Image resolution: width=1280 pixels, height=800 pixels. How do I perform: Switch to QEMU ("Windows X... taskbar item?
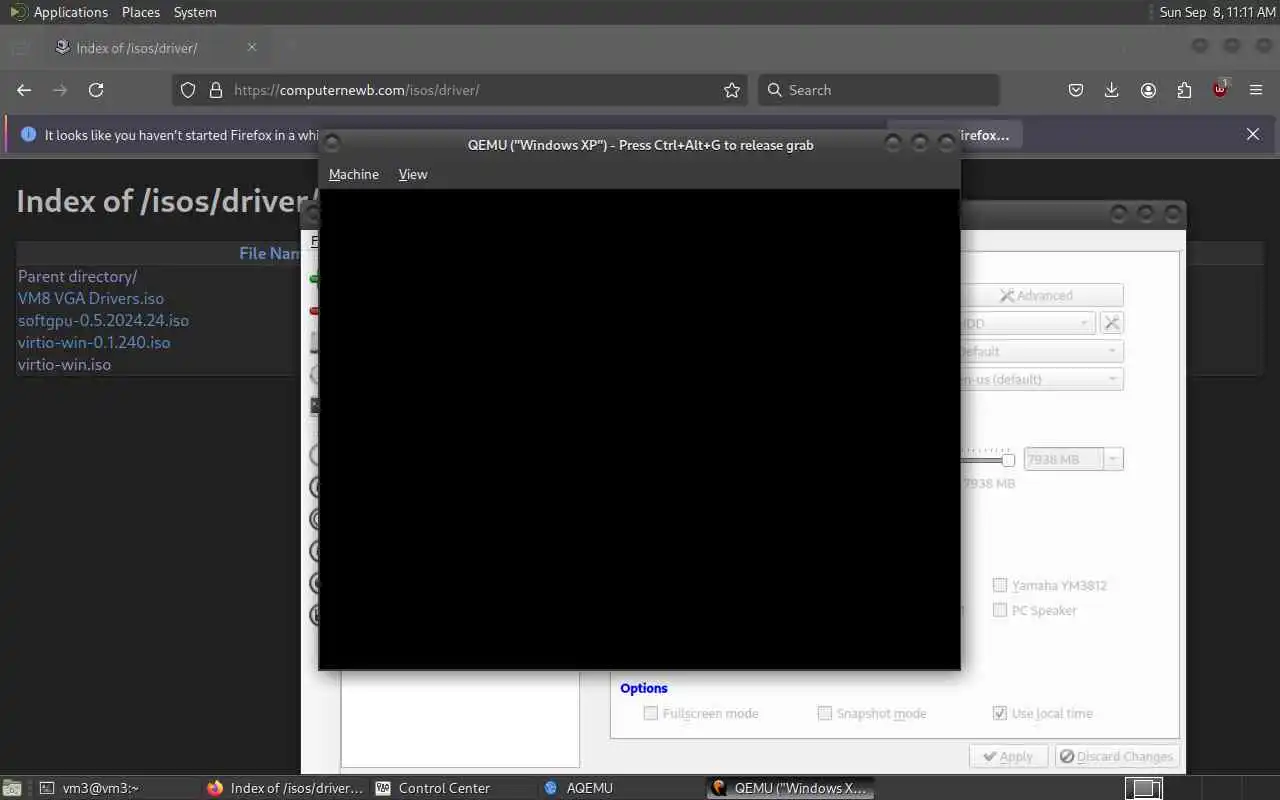pyautogui.click(x=790, y=788)
